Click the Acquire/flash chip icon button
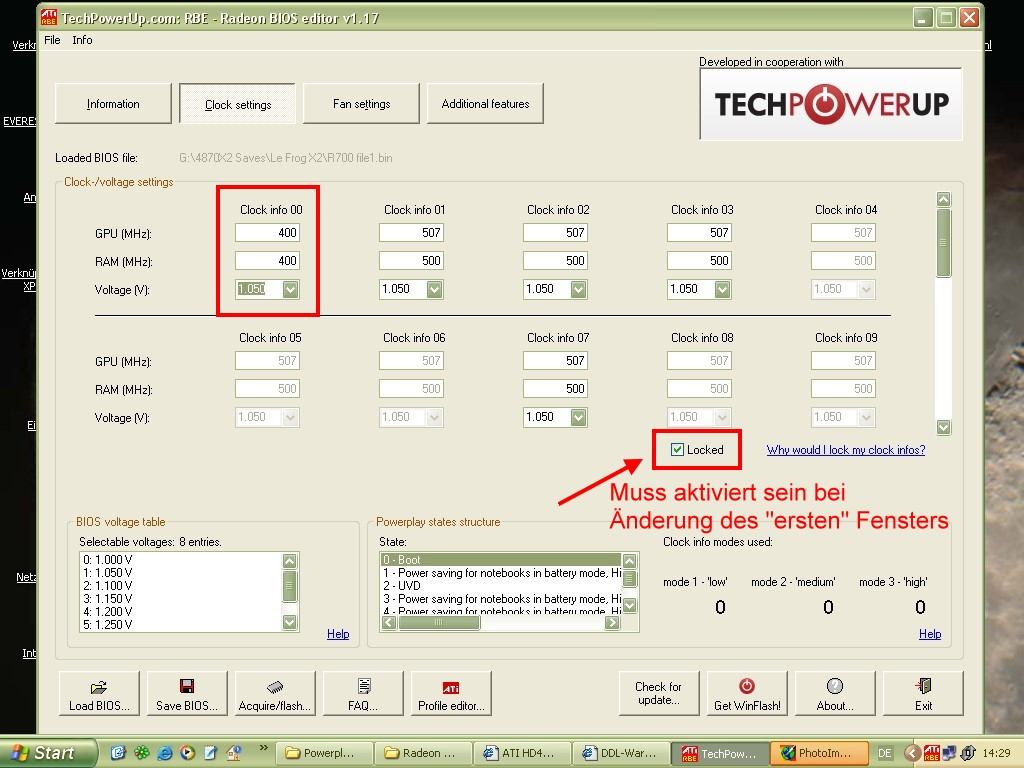This screenshot has height=768, width=1024. [275, 694]
